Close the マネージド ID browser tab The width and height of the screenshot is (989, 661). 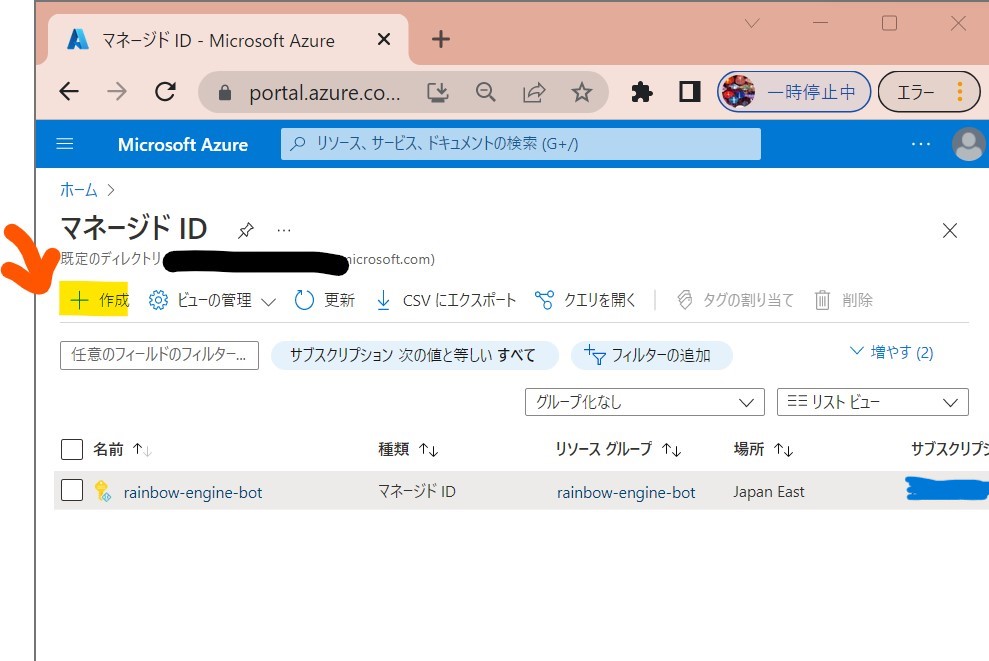tap(383, 40)
